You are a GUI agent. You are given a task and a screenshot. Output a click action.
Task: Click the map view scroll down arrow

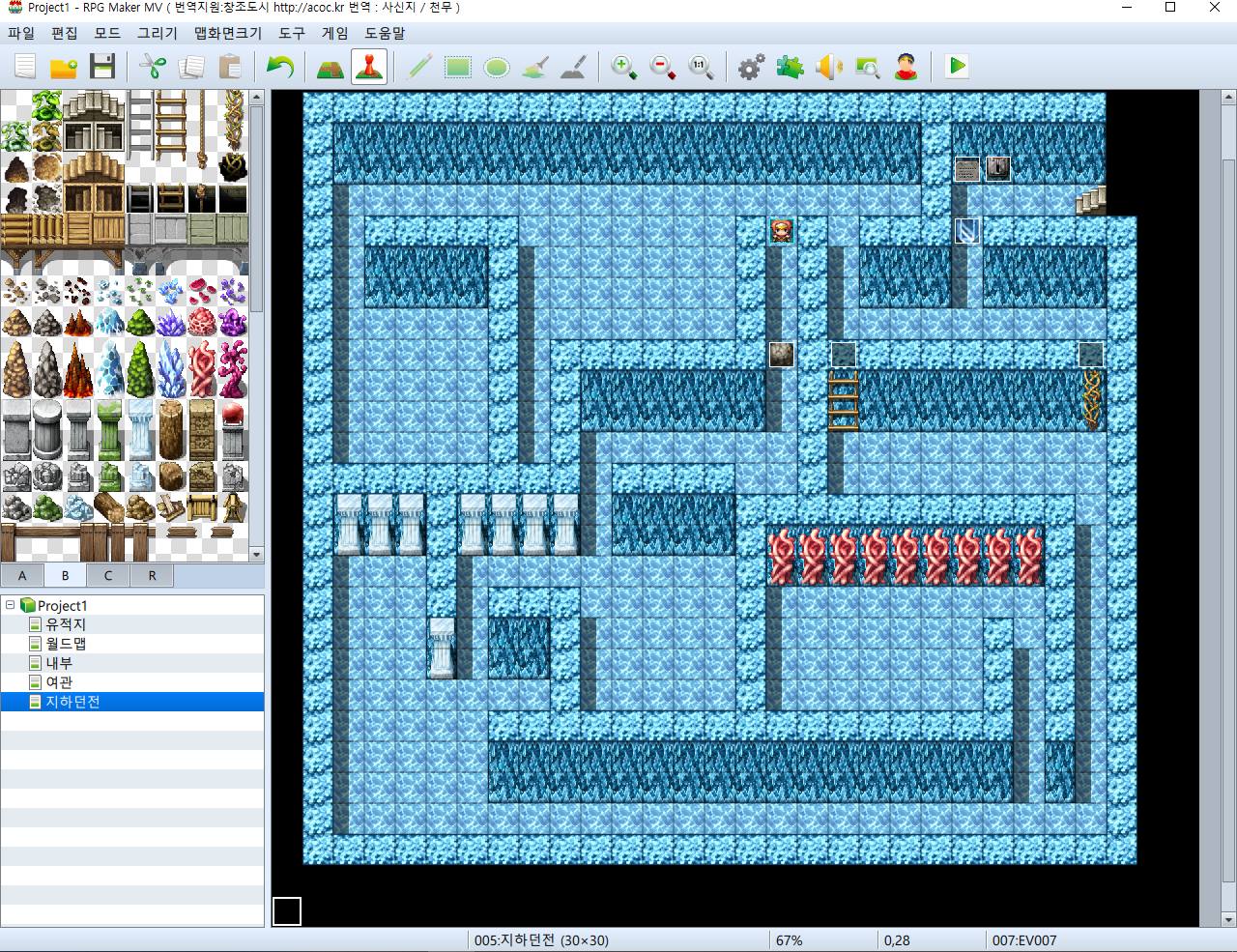(x=1228, y=919)
